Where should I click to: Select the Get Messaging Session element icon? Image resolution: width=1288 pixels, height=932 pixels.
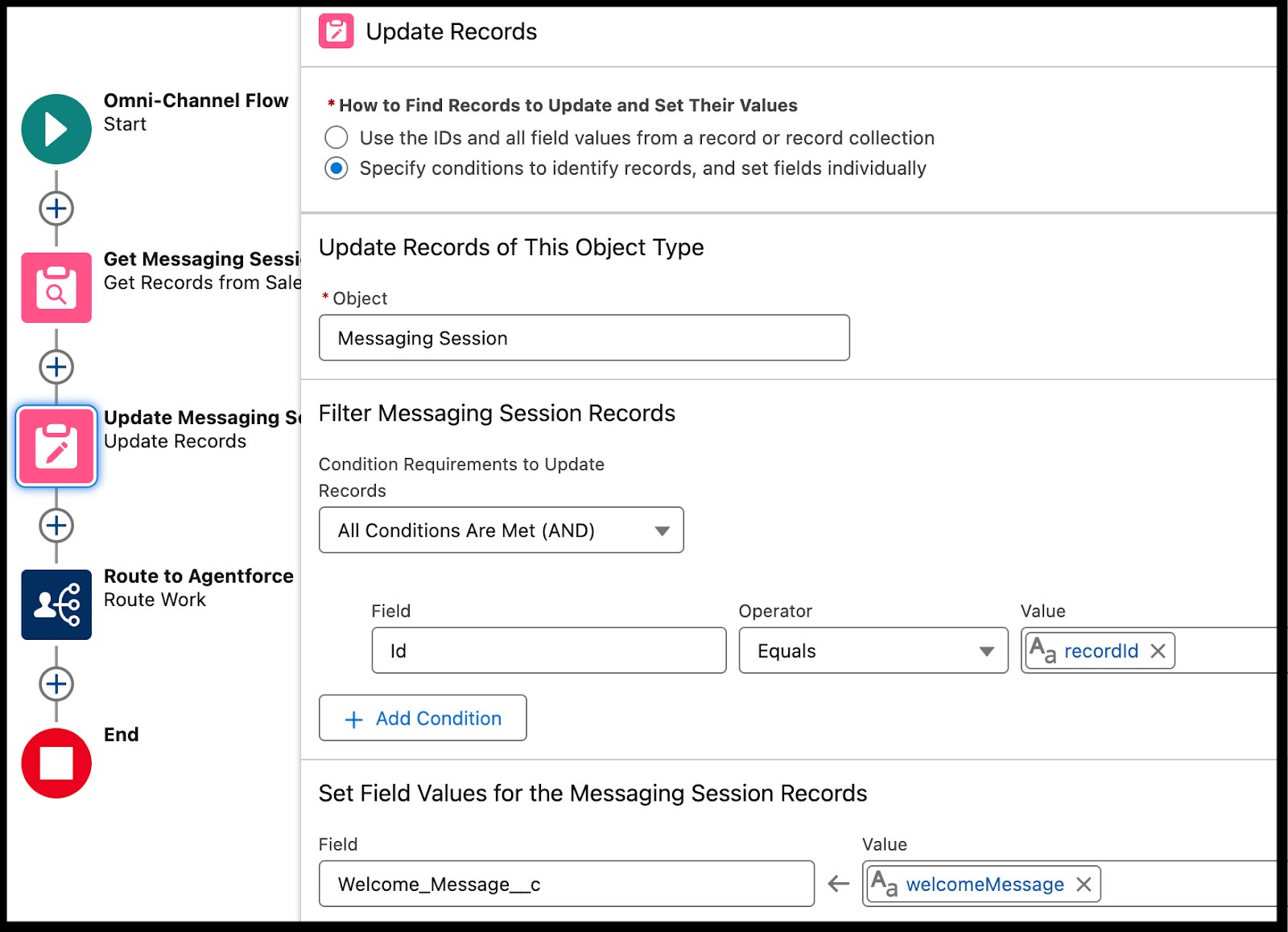pyautogui.click(x=56, y=287)
